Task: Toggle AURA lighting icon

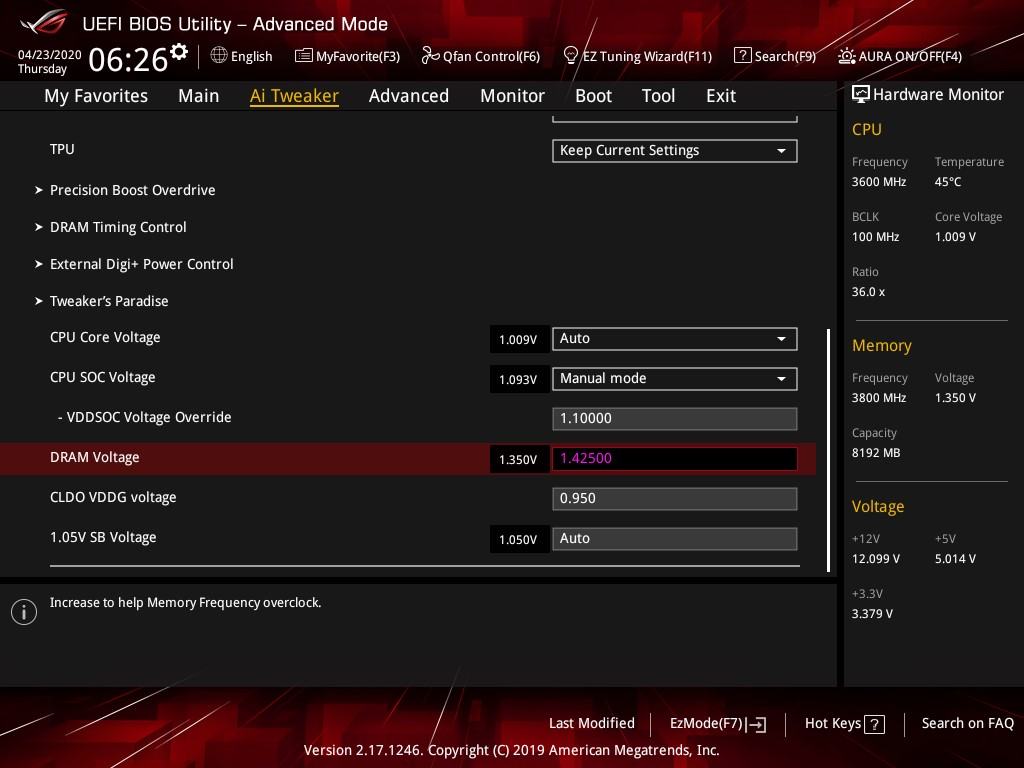Action: point(846,56)
